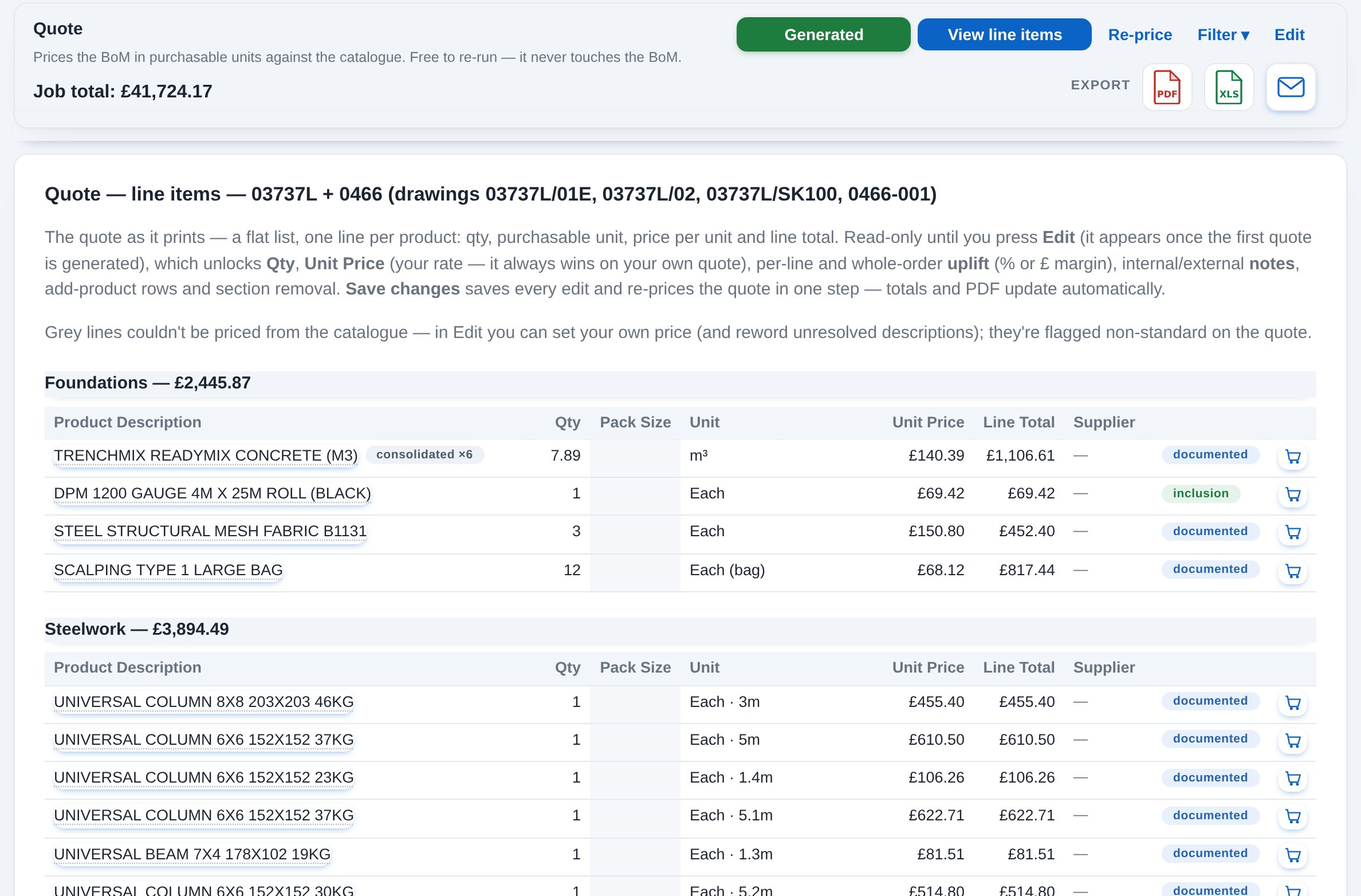Open DPM 1200 GAUGE 4M X 25M ROLL product
The height and width of the screenshot is (896, 1361).
click(x=213, y=493)
